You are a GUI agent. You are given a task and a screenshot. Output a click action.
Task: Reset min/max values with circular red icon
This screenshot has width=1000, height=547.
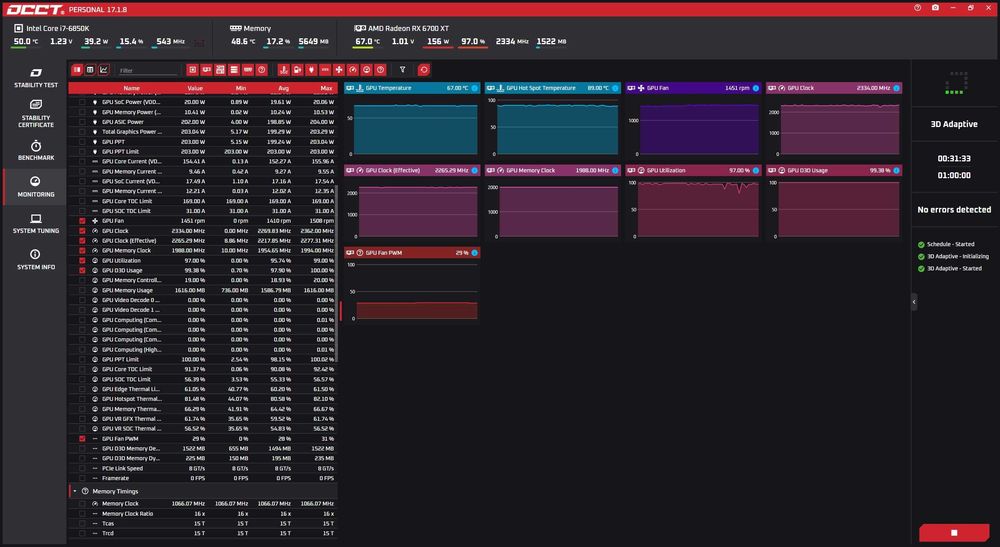click(423, 69)
